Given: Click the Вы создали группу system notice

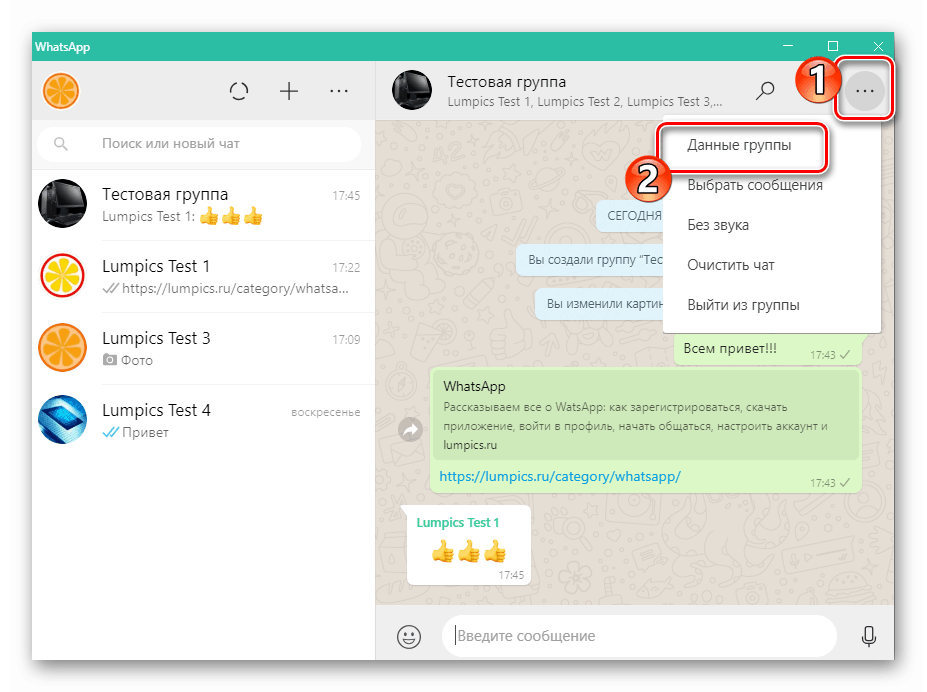Looking at the screenshot, I should 590,260.
